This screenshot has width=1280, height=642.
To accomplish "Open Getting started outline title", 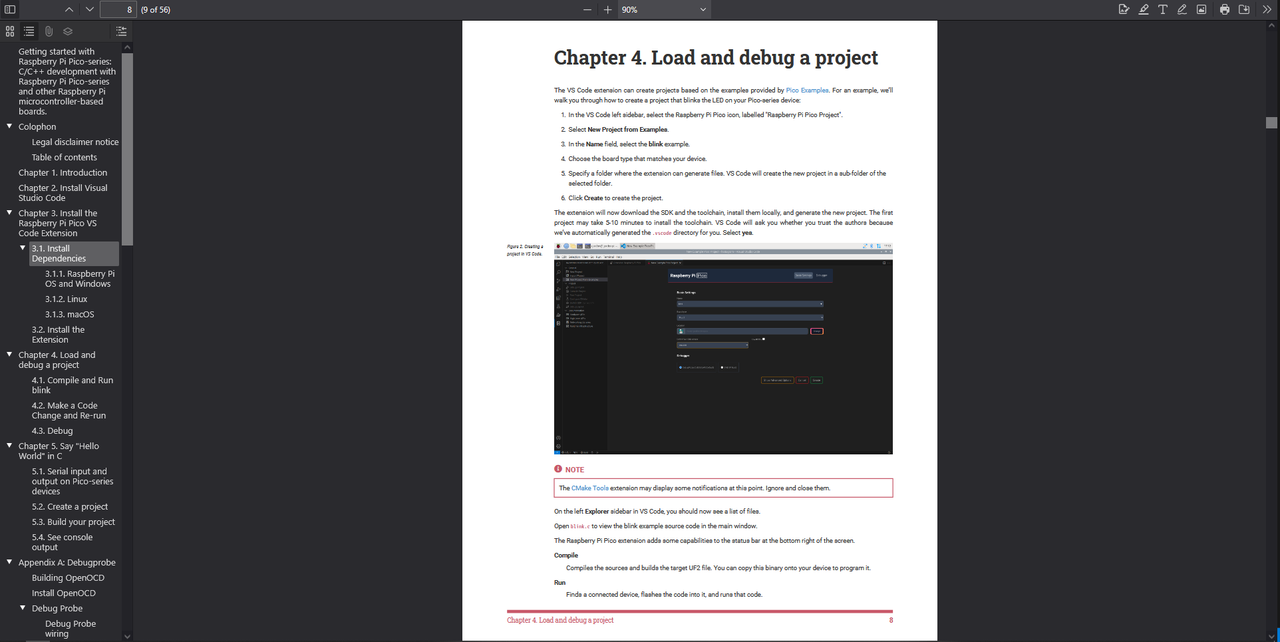I will (x=67, y=82).
